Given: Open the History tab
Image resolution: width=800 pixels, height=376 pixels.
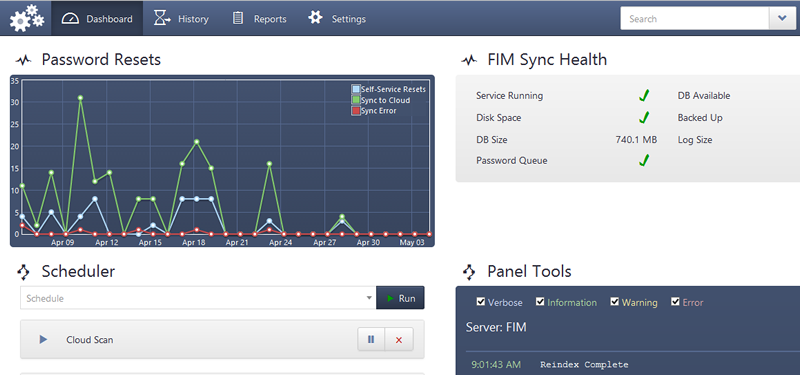Looking at the screenshot, I should click(182, 19).
